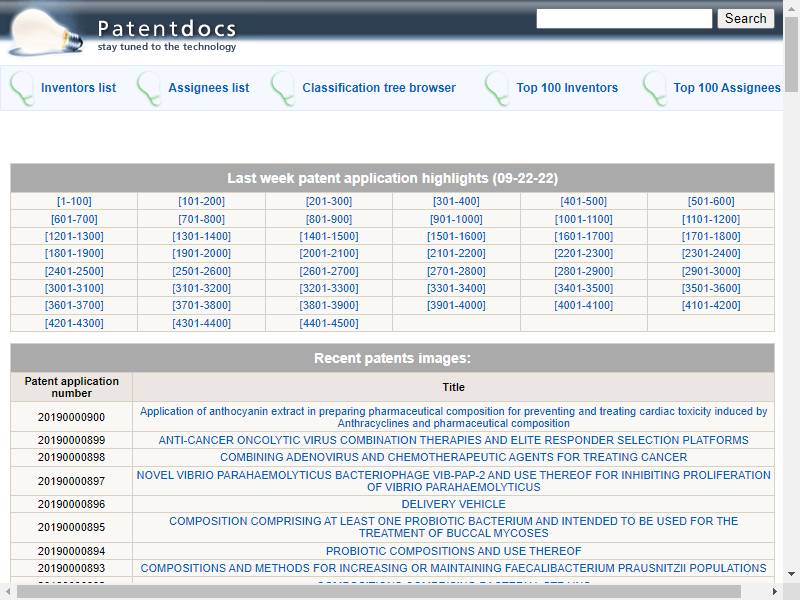Go to Top 100 Inventors

[567, 88]
